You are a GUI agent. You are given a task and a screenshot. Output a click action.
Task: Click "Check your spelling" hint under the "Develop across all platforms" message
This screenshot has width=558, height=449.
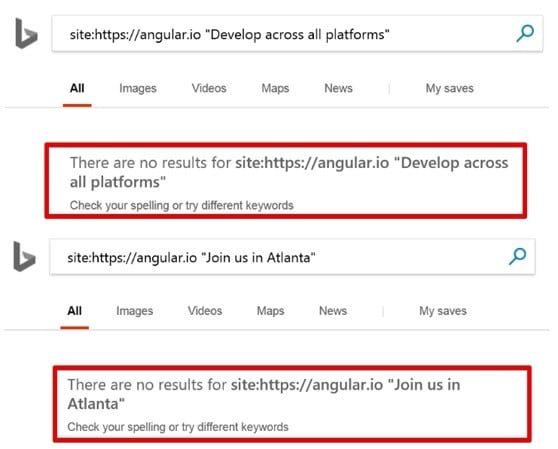point(181,205)
